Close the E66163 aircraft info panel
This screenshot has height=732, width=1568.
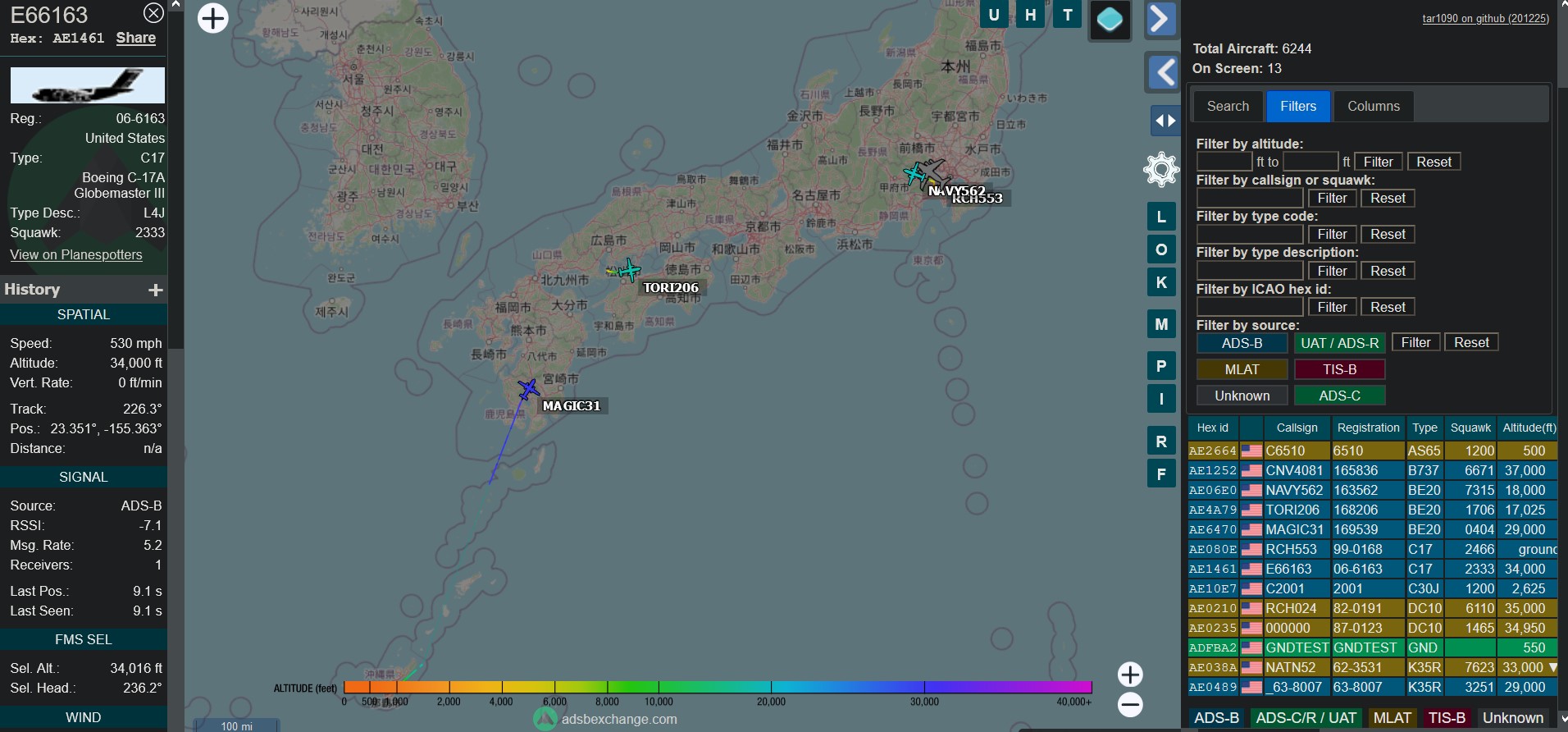click(153, 13)
